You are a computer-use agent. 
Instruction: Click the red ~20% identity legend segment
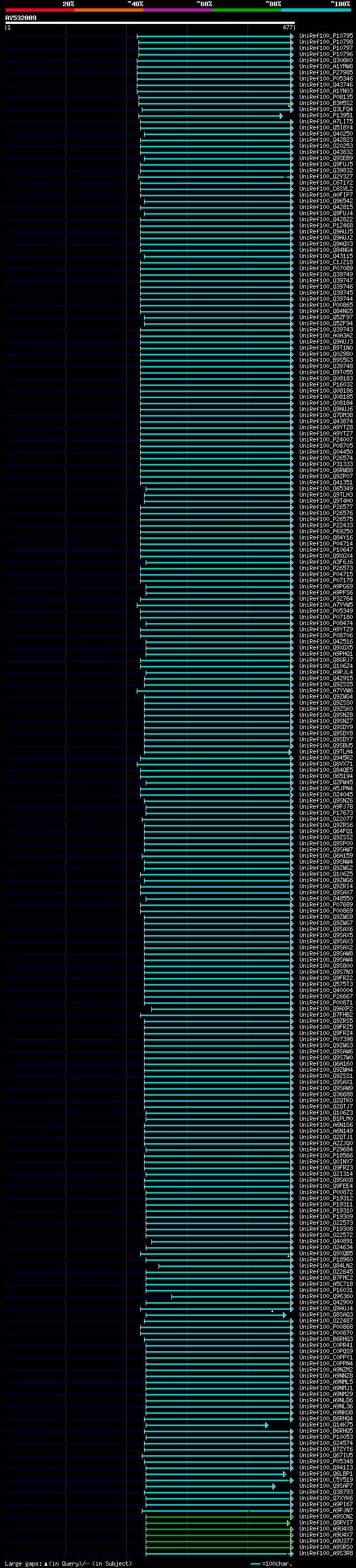click(x=39, y=10)
